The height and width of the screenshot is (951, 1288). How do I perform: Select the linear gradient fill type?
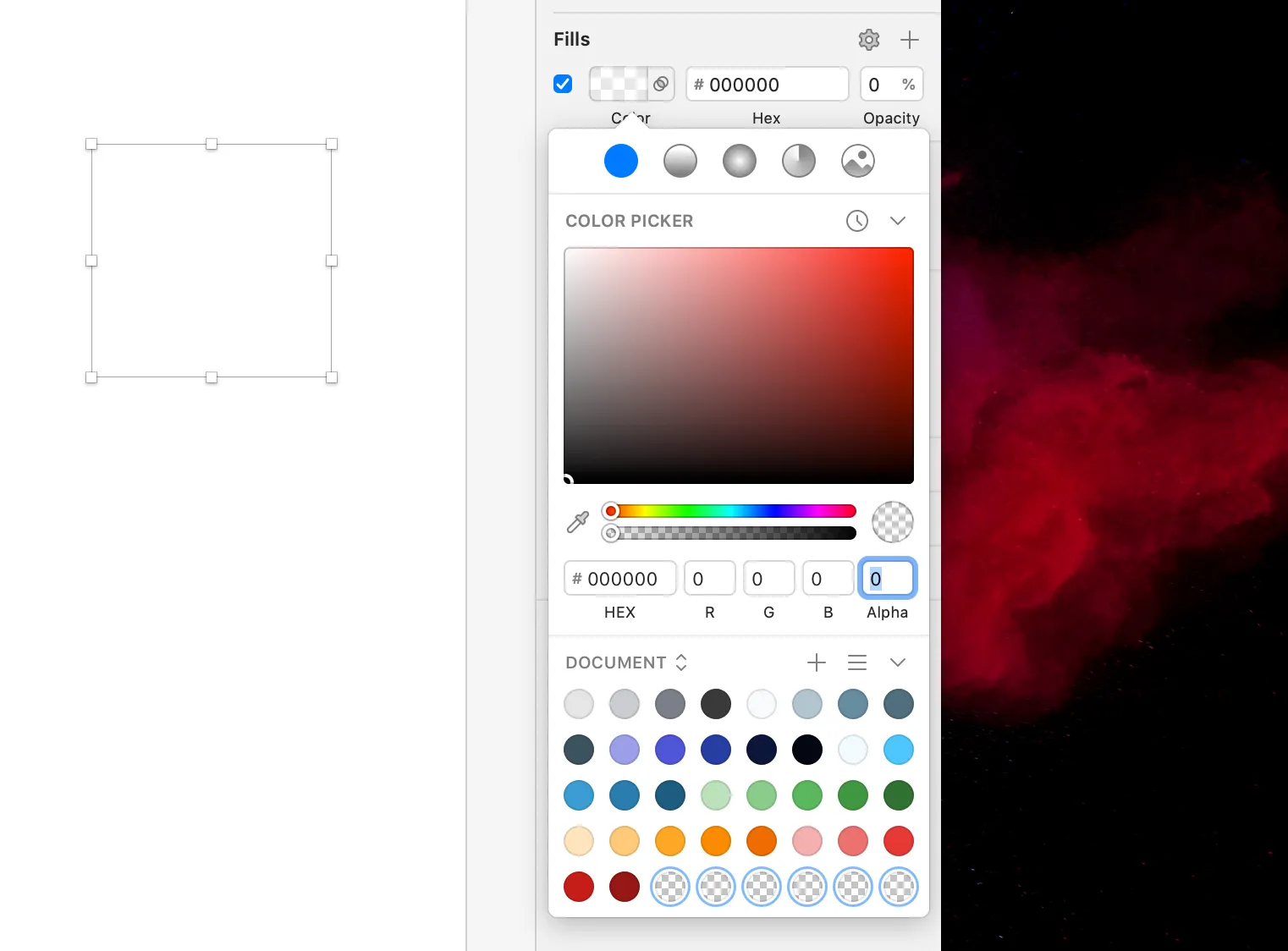click(680, 161)
